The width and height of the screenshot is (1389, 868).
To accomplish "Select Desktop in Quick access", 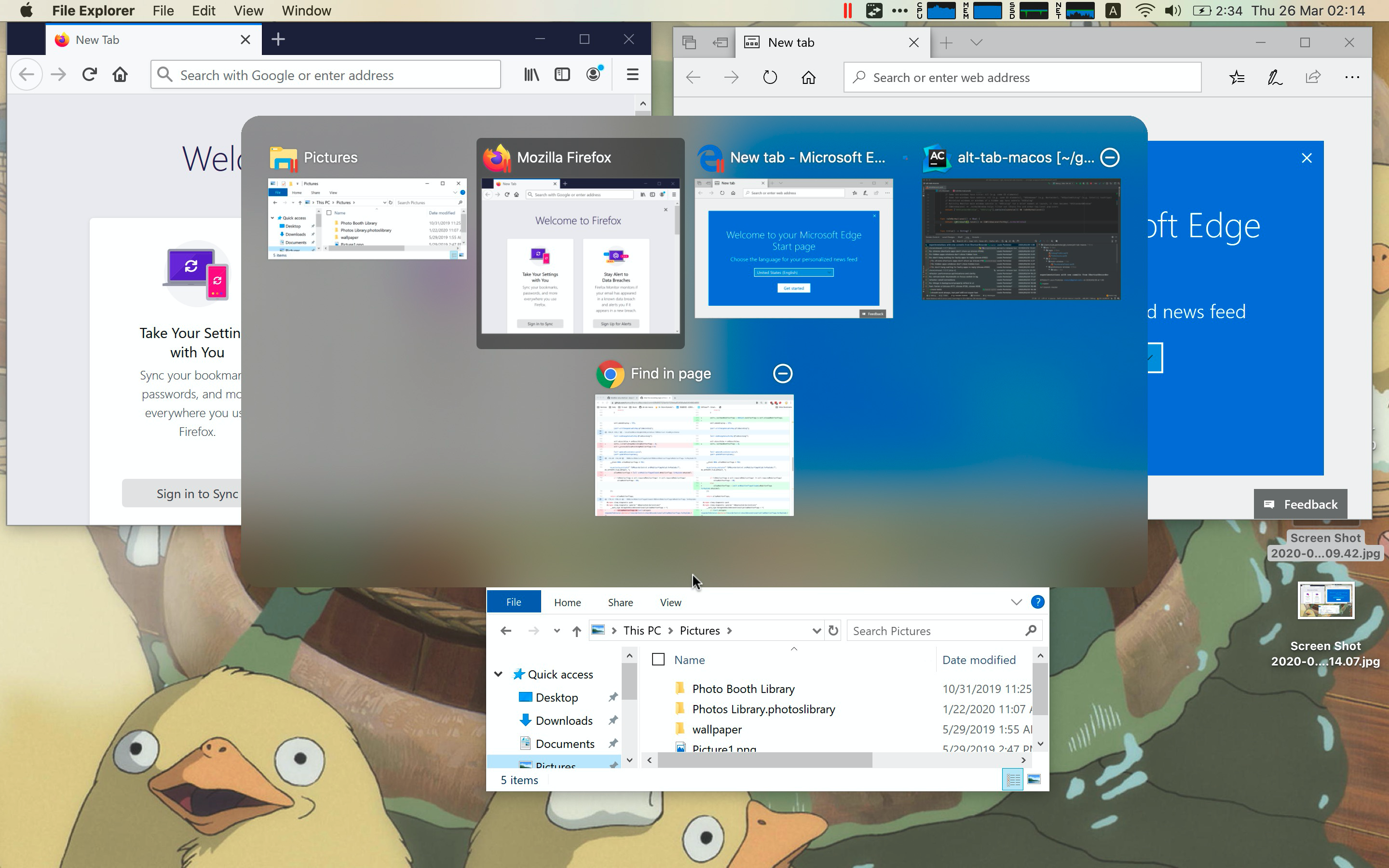I will tap(556, 697).
